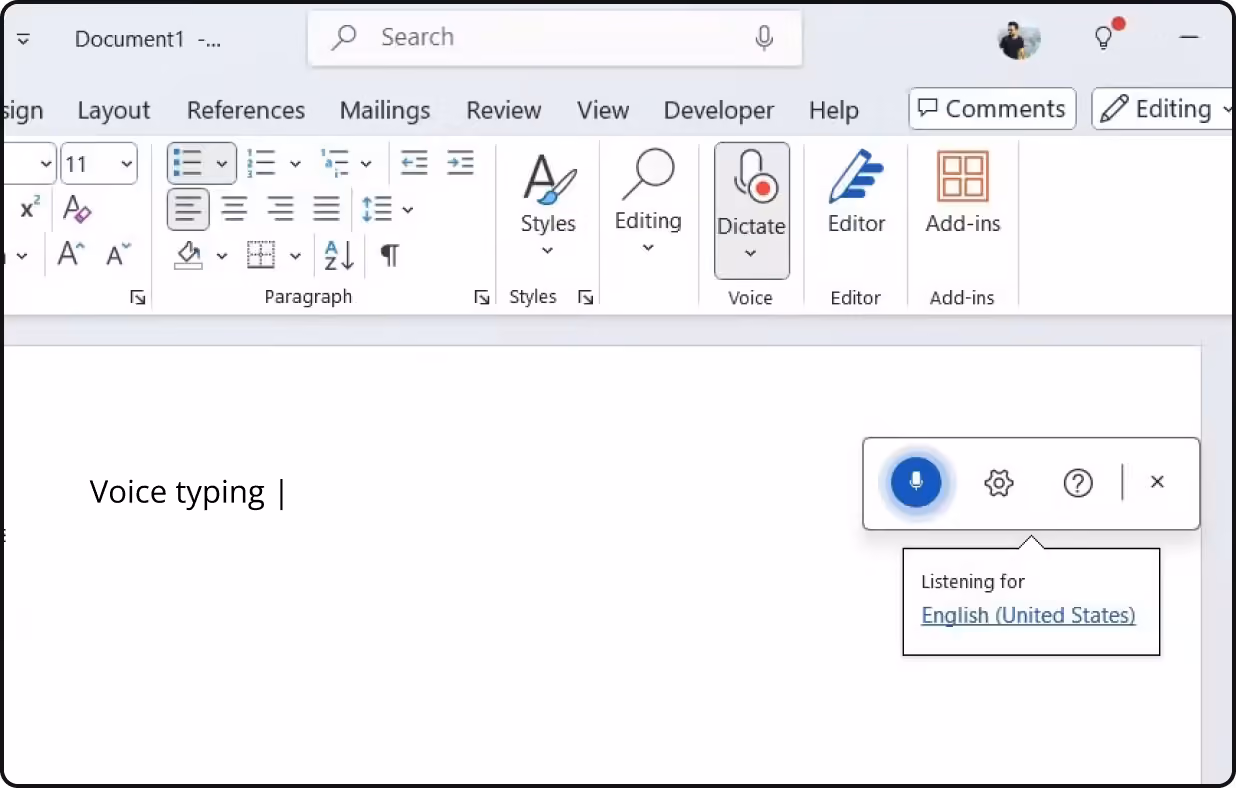Toggle Justify paragraph alignment
Screen dimensions: 1236x788
tap(327, 209)
